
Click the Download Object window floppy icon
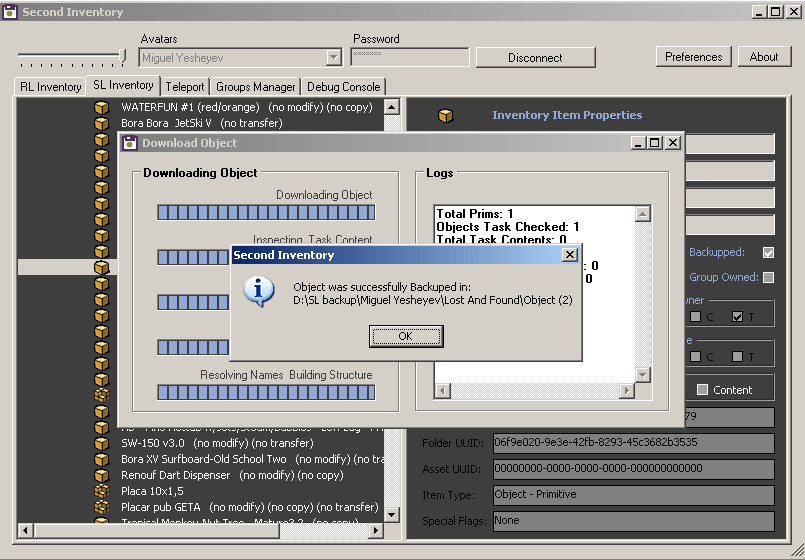tap(130, 143)
